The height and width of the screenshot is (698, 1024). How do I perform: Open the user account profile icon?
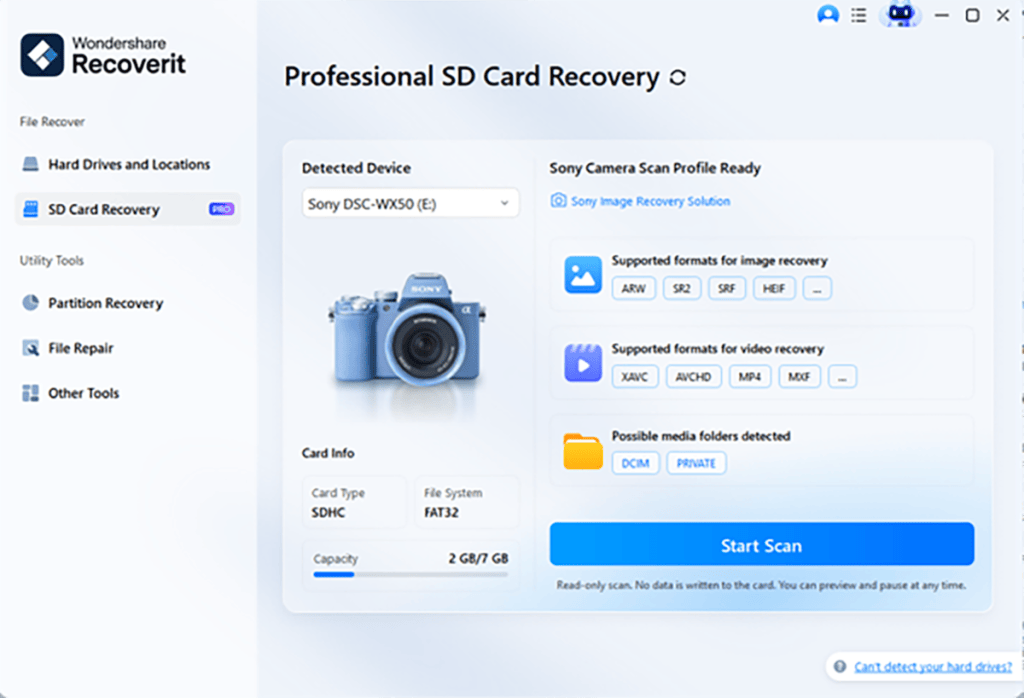pyautogui.click(x=827, y=15)
